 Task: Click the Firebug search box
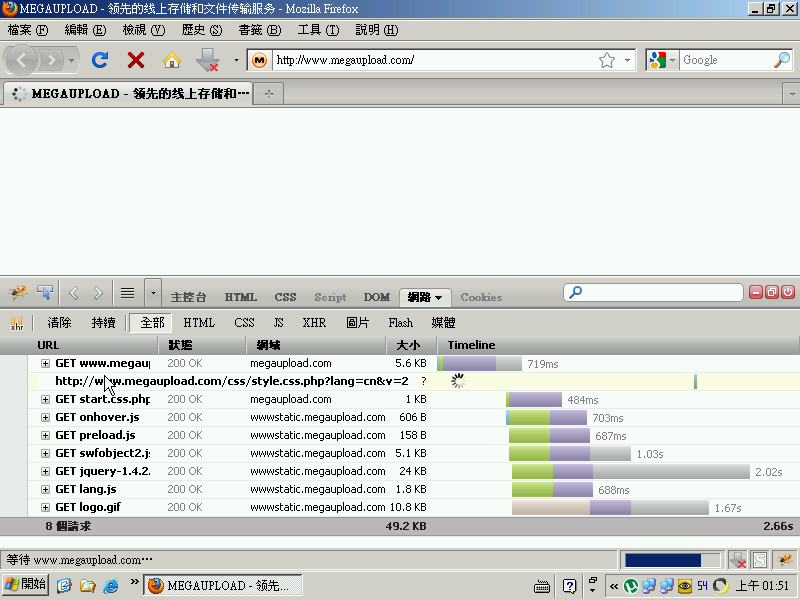tap(653, 292)
